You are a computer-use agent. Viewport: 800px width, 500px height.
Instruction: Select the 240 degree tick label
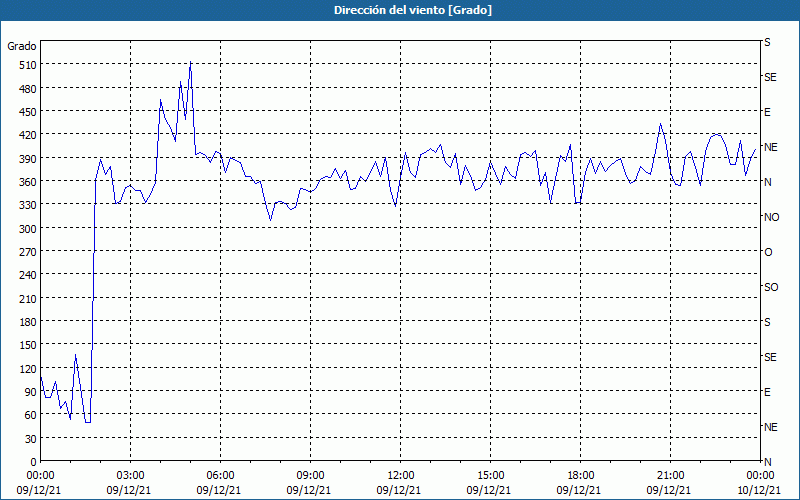click(x=28, y=275)
